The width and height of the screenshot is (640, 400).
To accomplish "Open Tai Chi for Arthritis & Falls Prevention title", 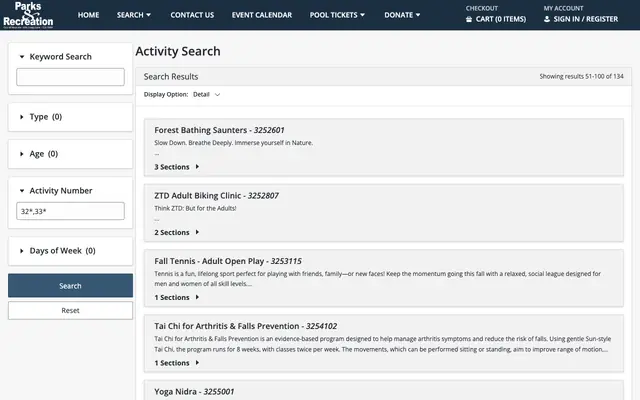I will point(246,326).
